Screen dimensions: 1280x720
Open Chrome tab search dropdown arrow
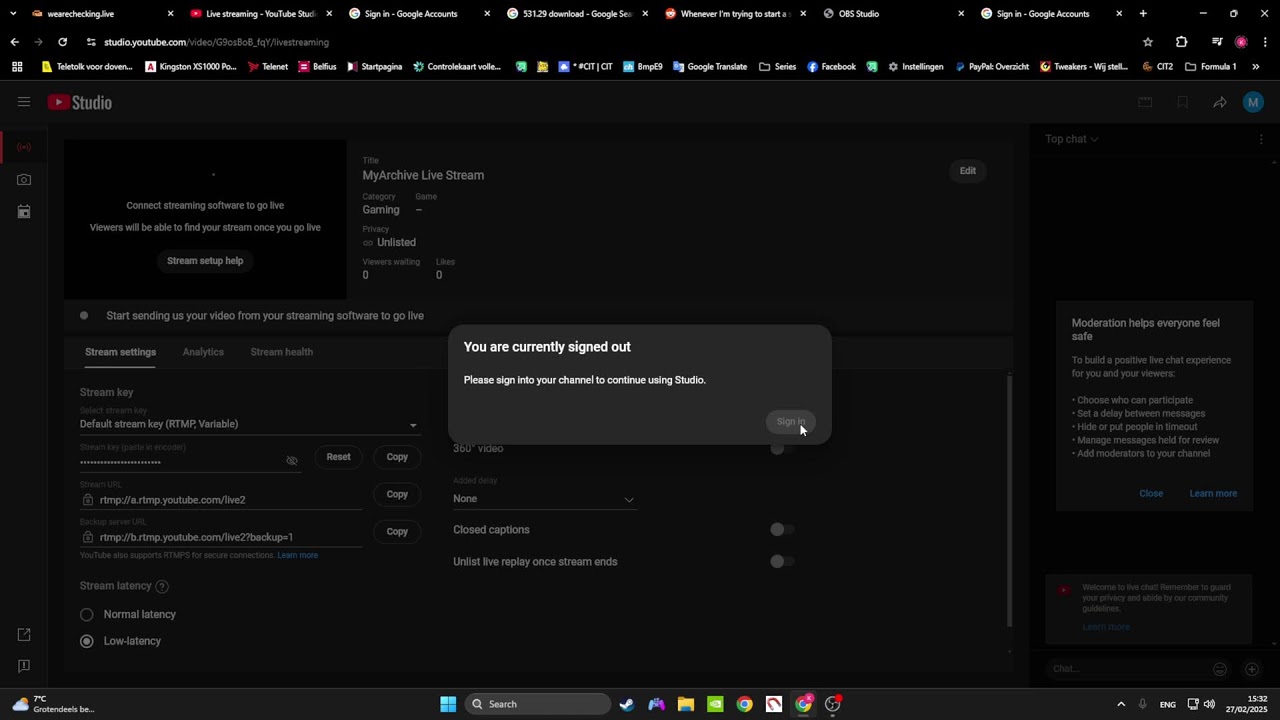13,14
